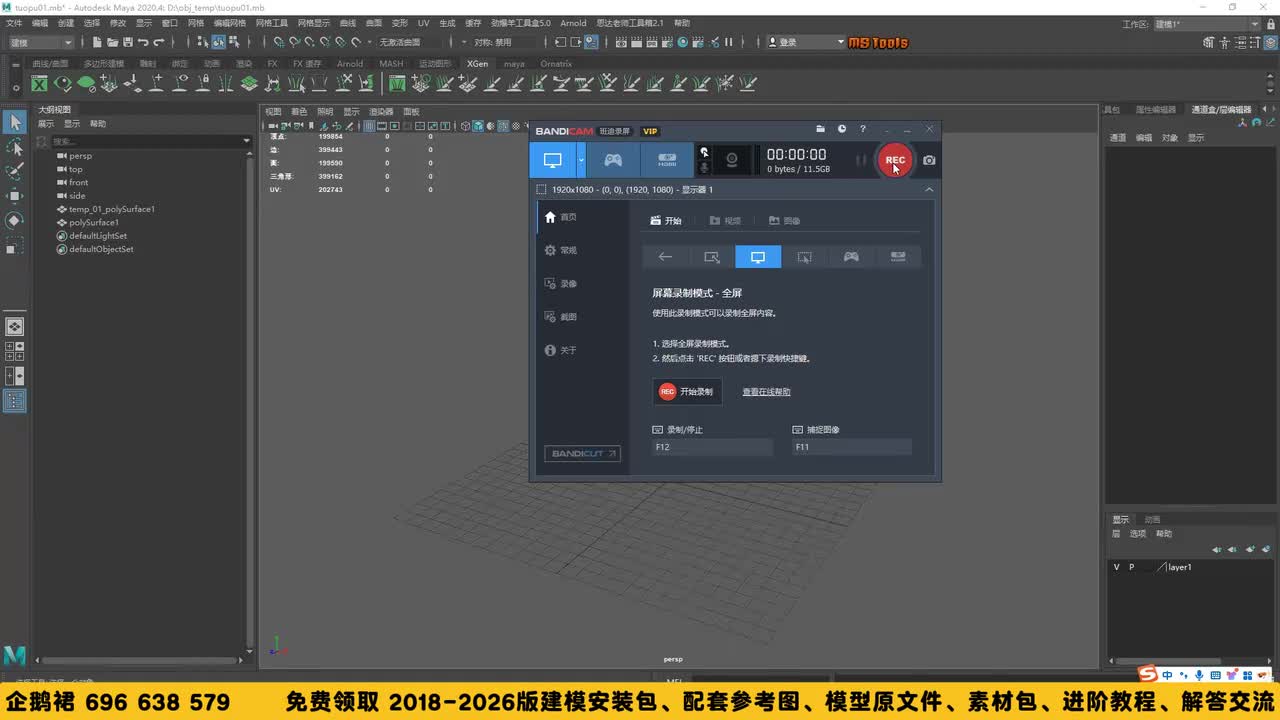Click the red REC button in Bandicam

click(895, 159)
